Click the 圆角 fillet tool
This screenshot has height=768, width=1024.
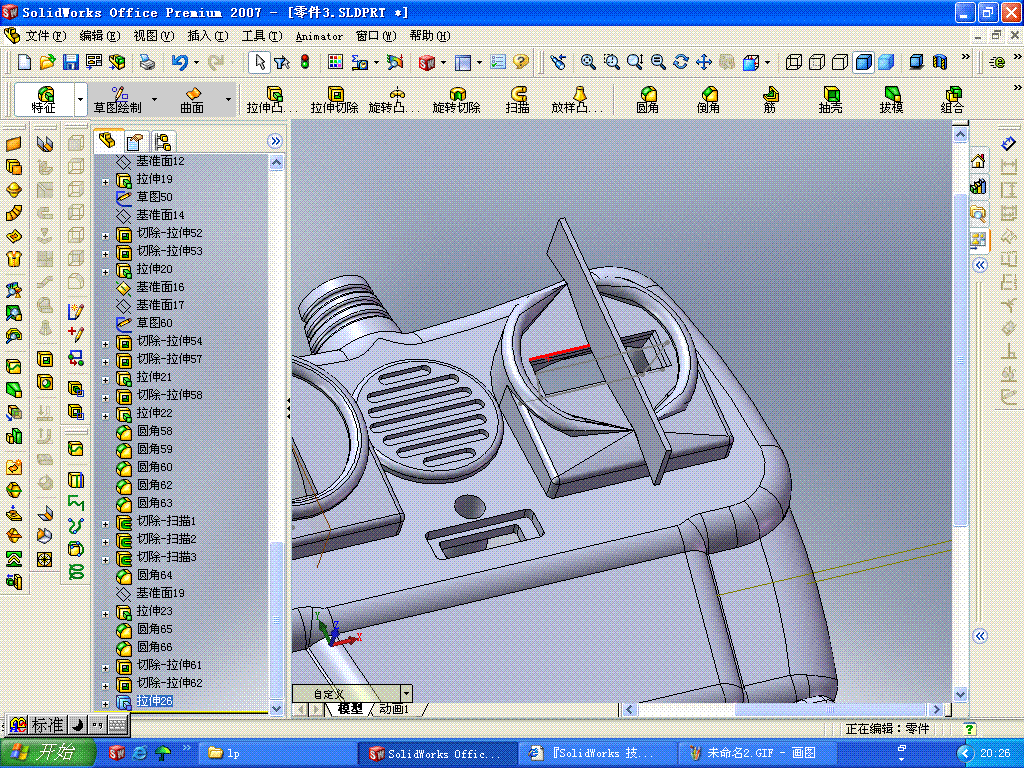coord(647,100)
